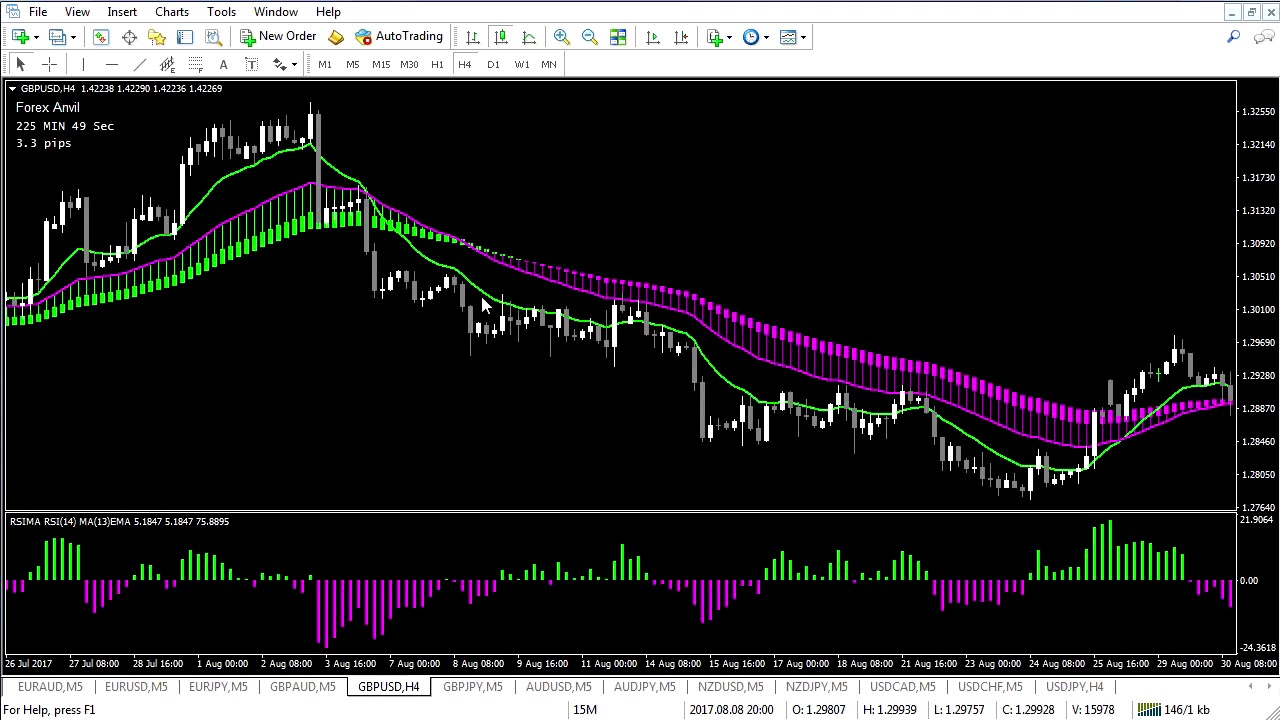The image size is (1280, 720).
Task: Open the Data Window crosshair icon
Action: [129, 37]
